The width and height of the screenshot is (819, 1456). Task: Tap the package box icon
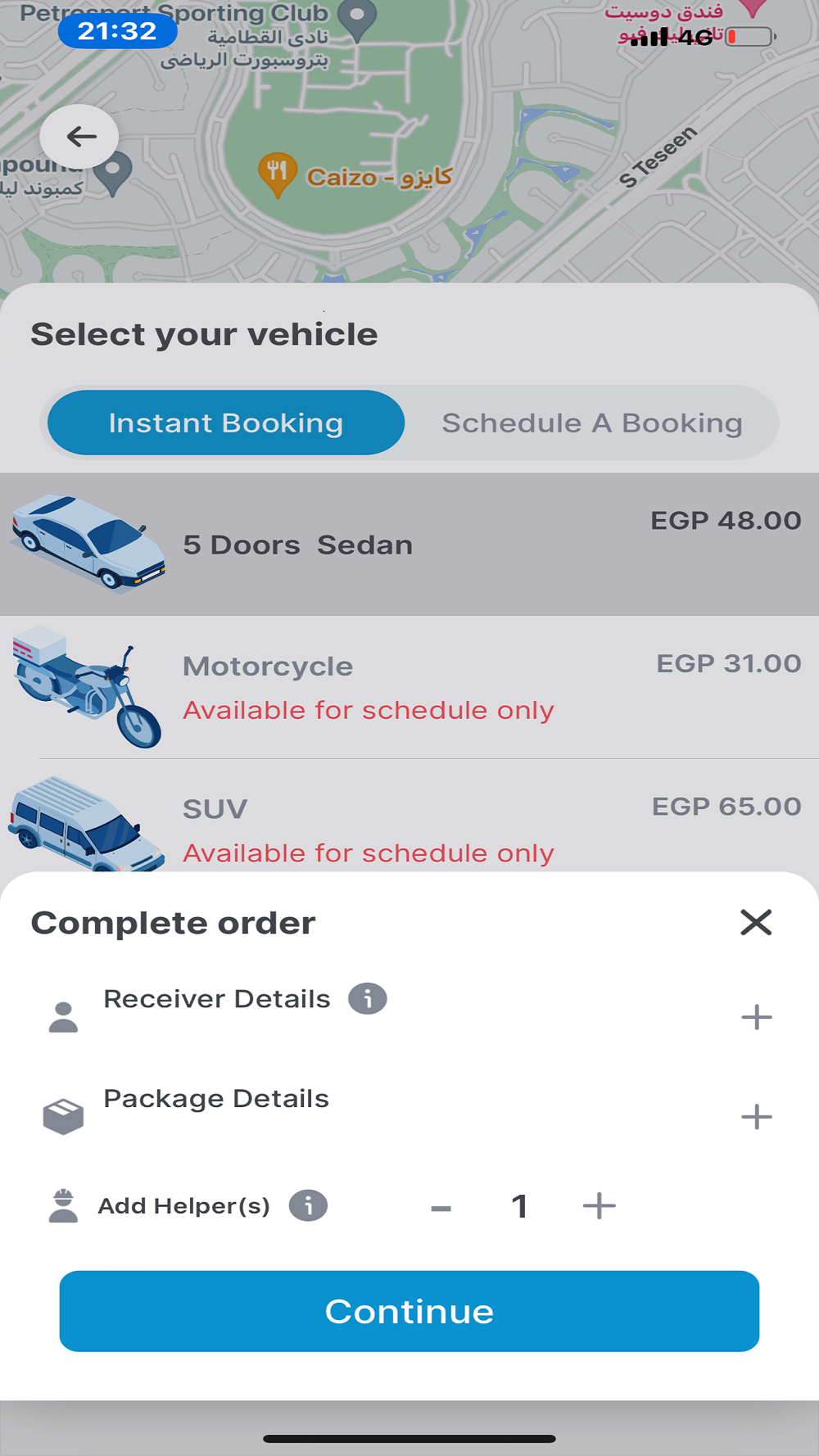pos(63,1116)
